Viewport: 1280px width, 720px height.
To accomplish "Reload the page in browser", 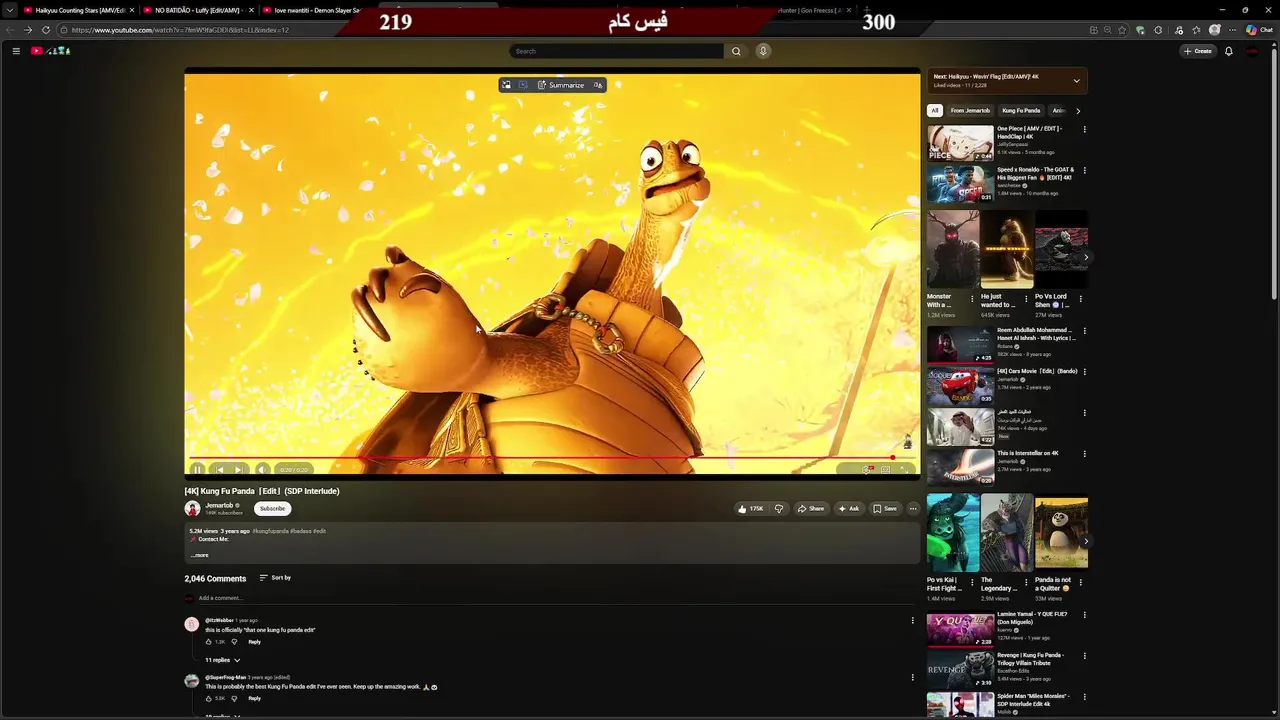I will tap(46, 30).
